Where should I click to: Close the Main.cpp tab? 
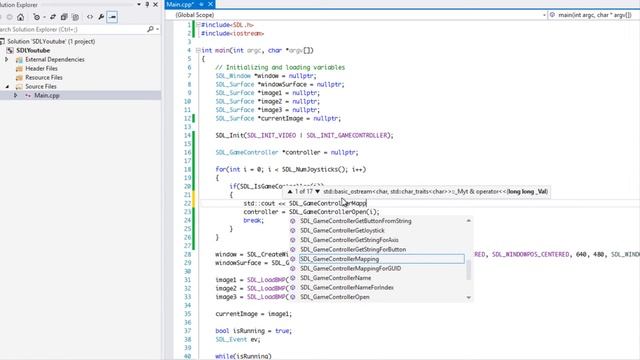(210, 4)
